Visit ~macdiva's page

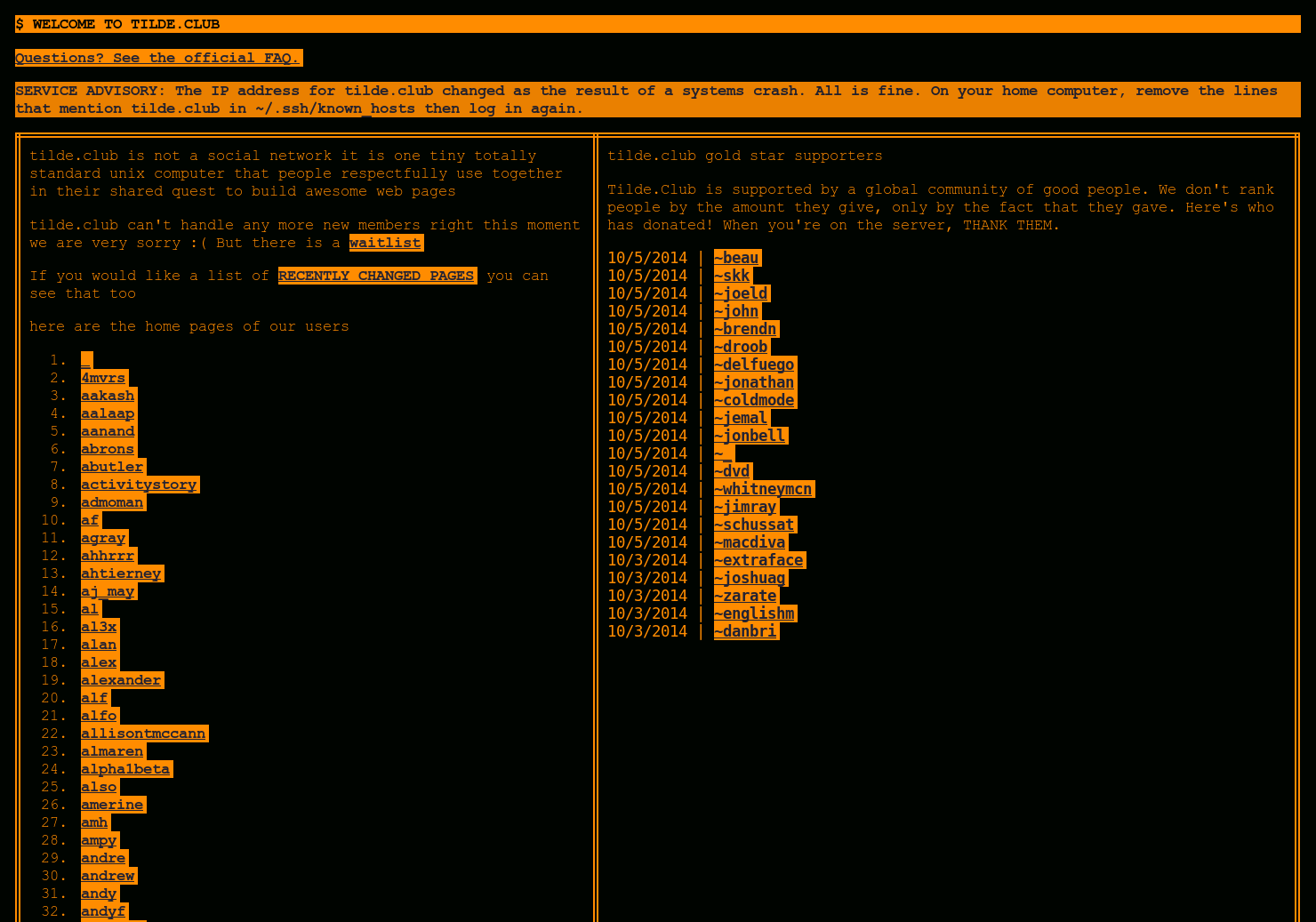750,542
